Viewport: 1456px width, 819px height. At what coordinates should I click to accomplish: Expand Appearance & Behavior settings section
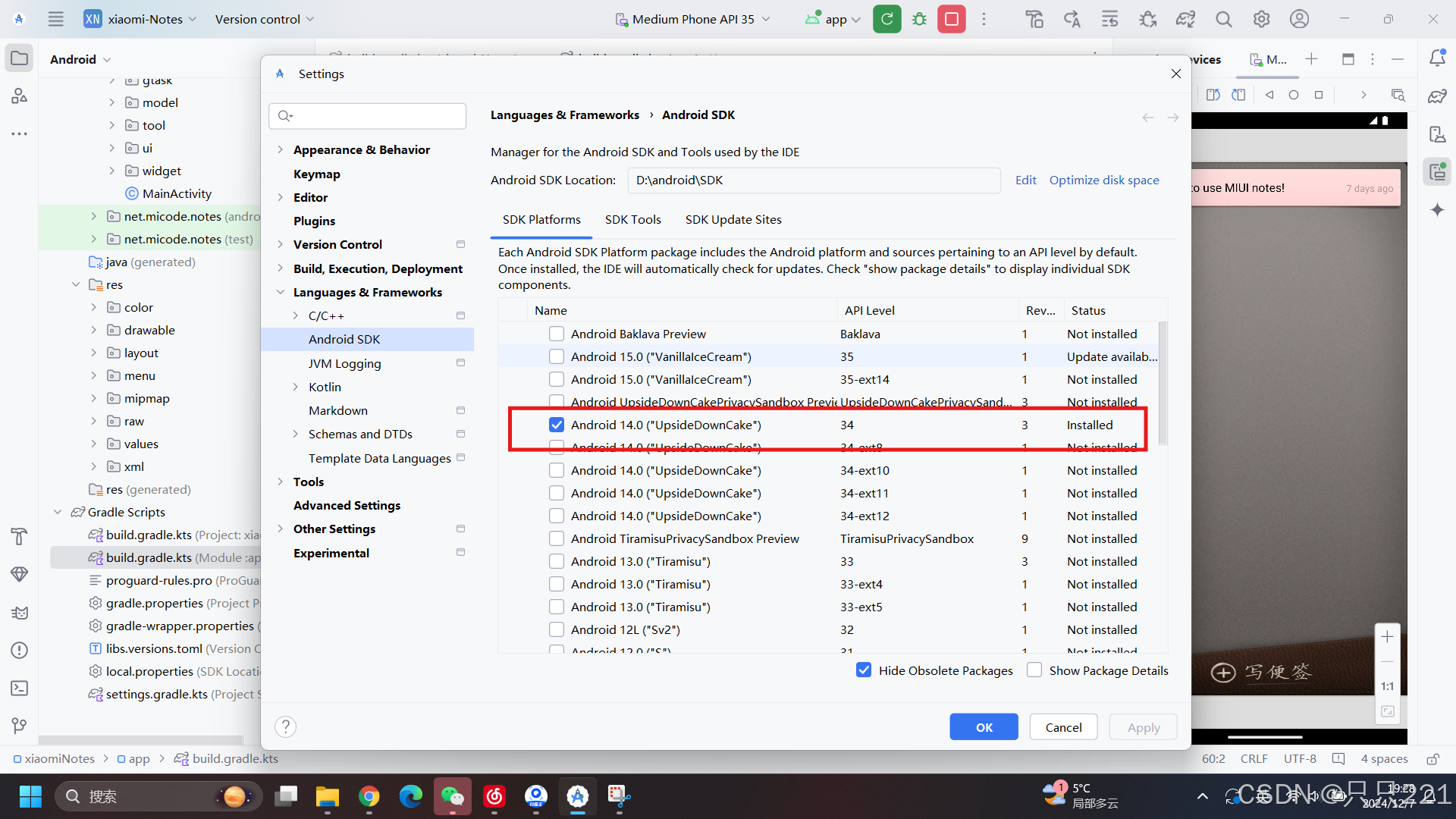tap(281, 150)
